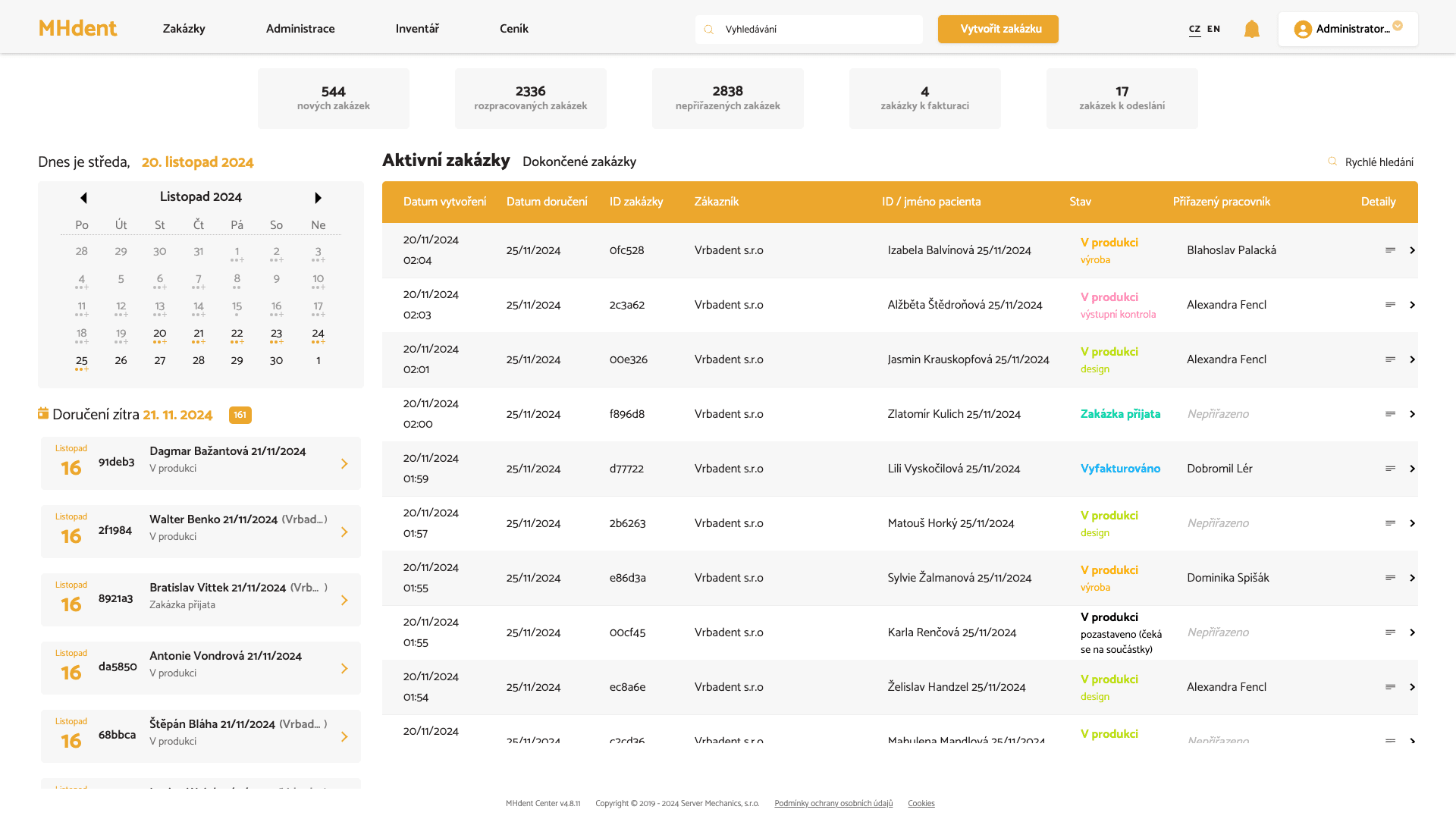The width and height of the screenshot is (1456, 819).
Task: Open the Inventář menu
Action: (417, 29)
